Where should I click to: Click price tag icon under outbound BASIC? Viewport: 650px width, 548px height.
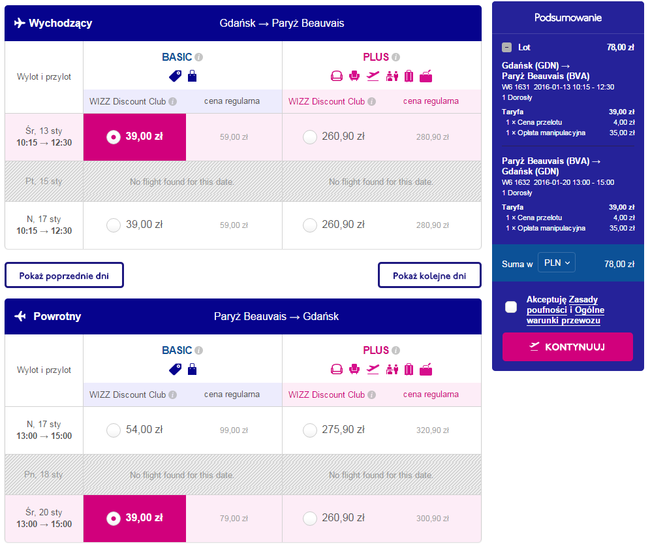[x=175, y=75]
